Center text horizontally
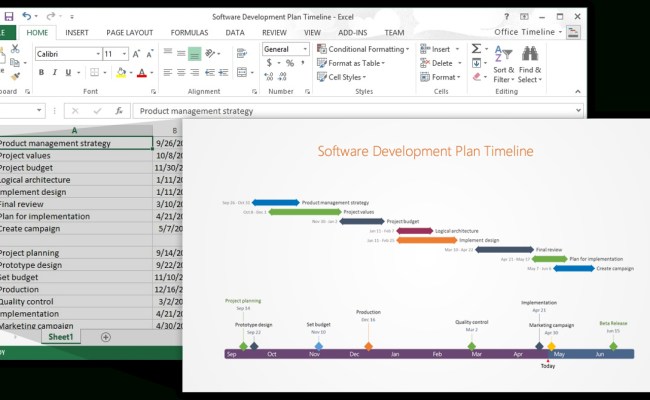This screenshot has height=400, width=650. click(x=181, y=73)
